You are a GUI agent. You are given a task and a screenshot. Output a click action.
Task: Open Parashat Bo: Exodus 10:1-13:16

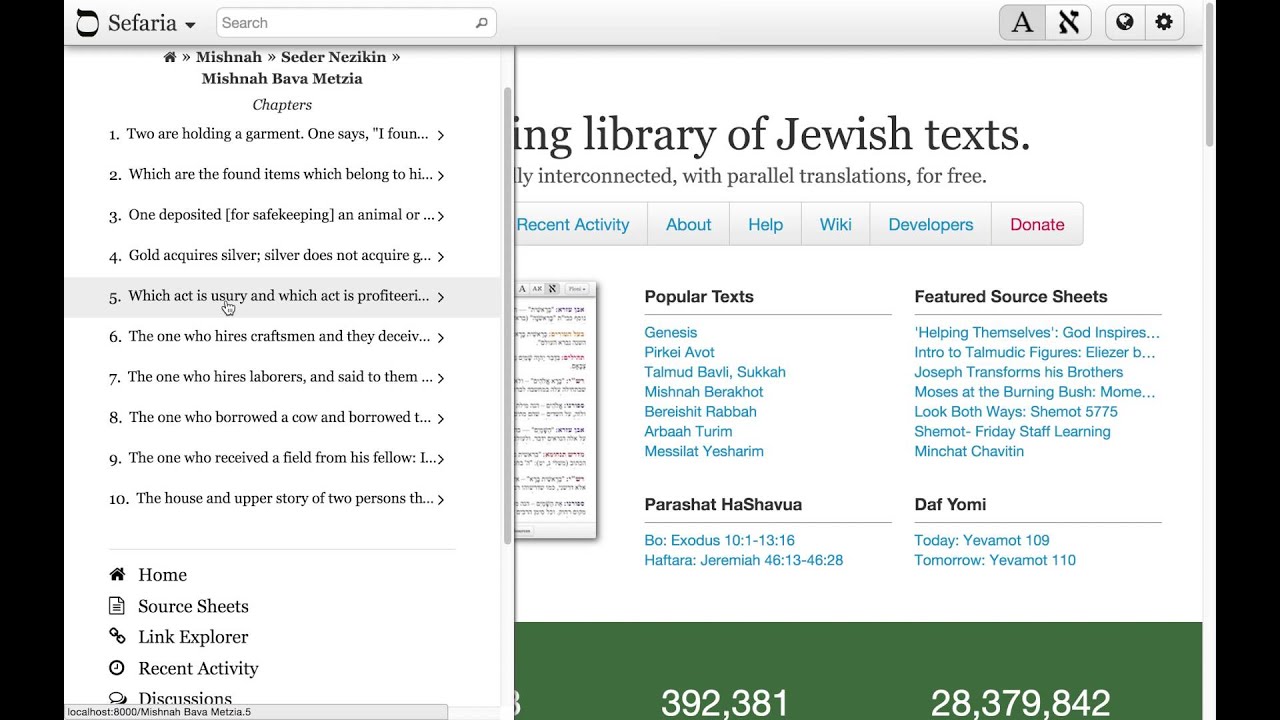pyautogui.click(x=720, y=540)
